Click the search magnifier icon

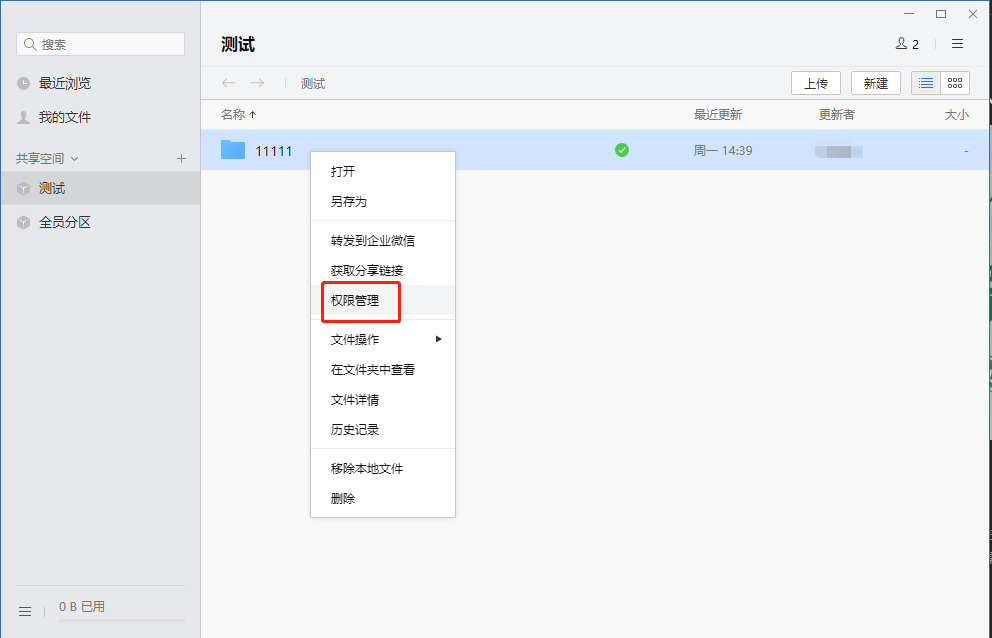pos(29,44)
